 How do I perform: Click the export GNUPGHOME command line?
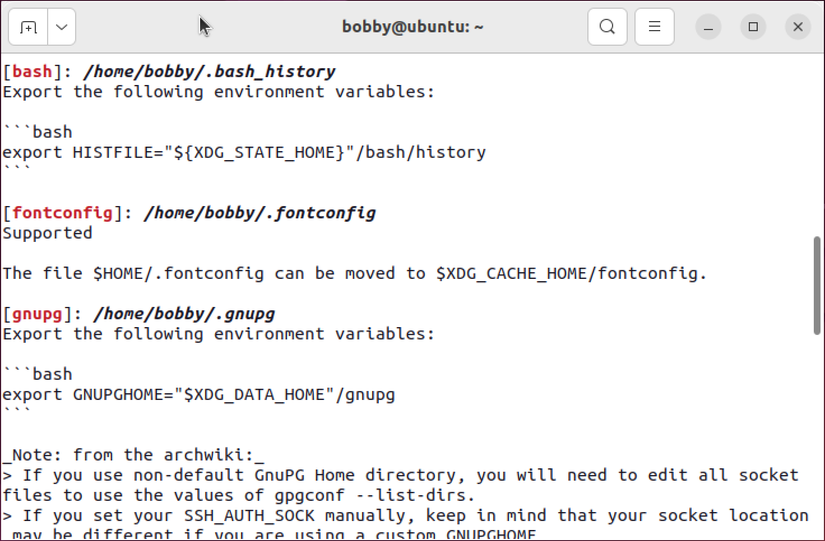[198, 394]
